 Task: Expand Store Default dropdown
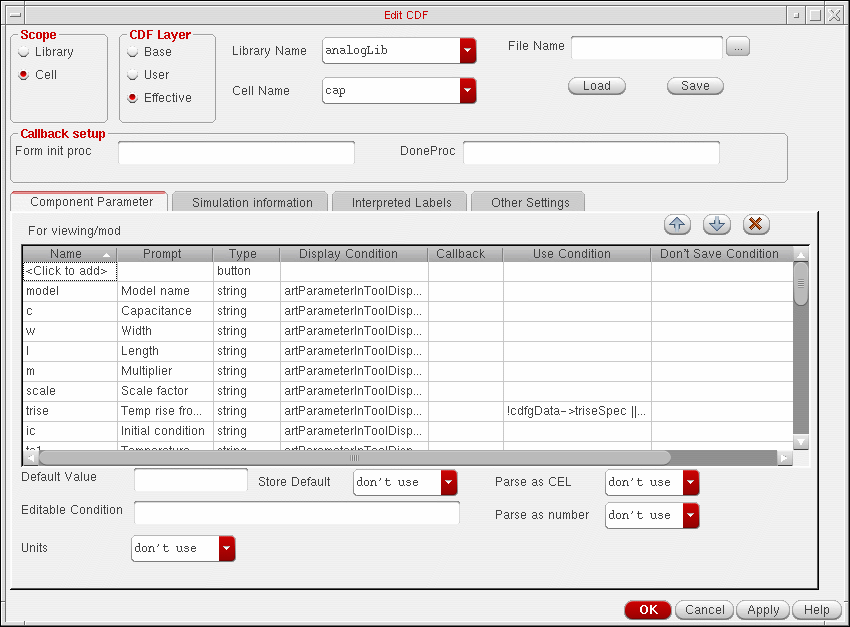pyautogui.click(x=448, y=482)
